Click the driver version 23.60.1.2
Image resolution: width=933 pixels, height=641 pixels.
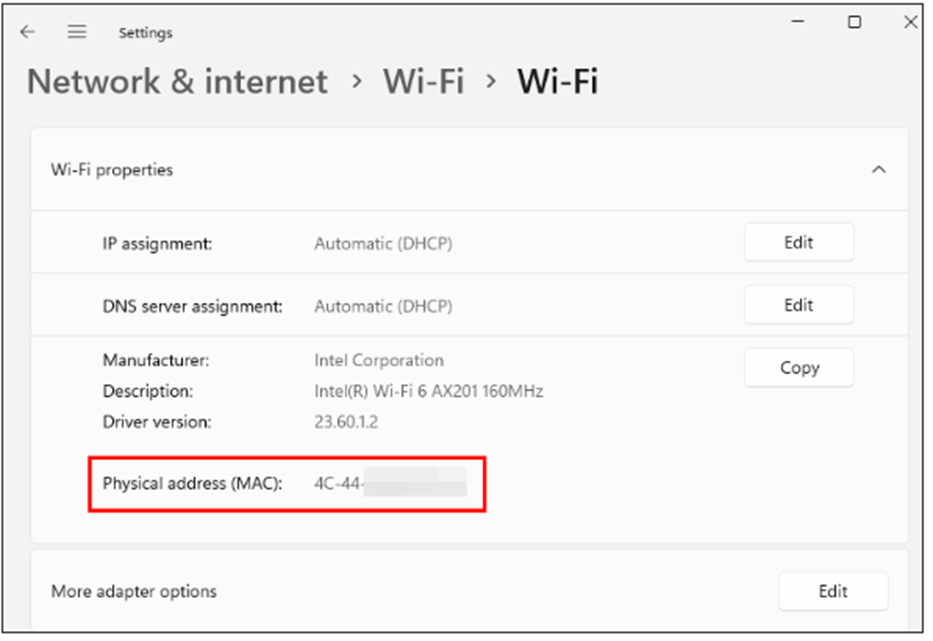346,422
